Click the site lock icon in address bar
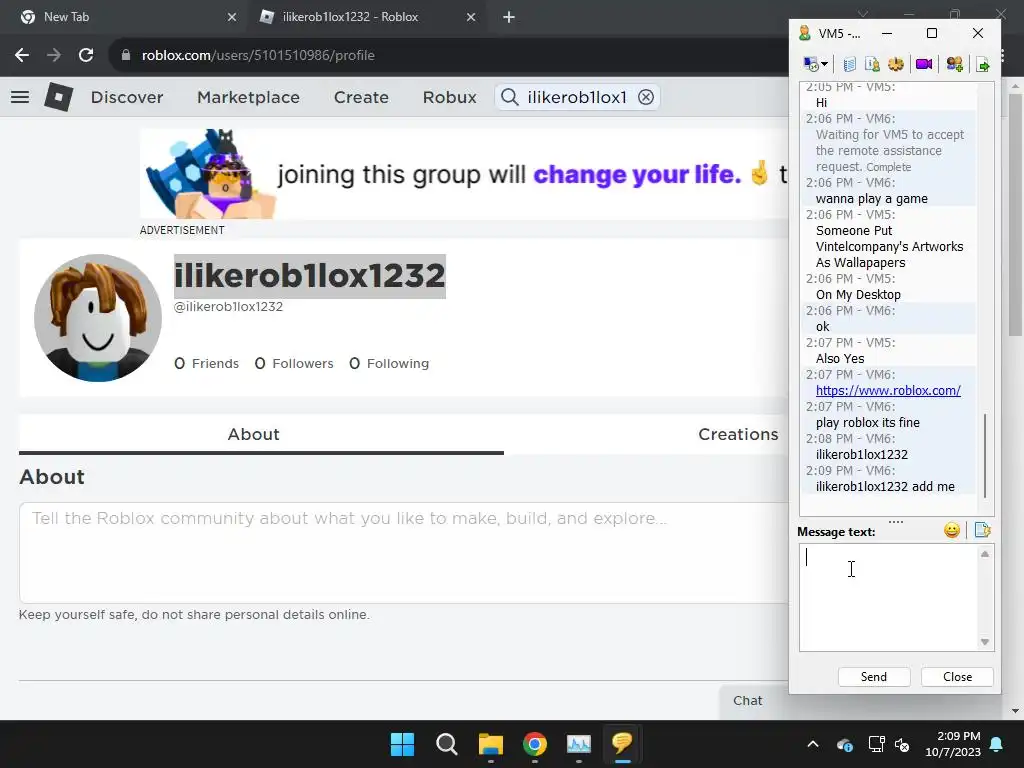The height and width of the screenshot is (768, 1024). pos(126,55)
